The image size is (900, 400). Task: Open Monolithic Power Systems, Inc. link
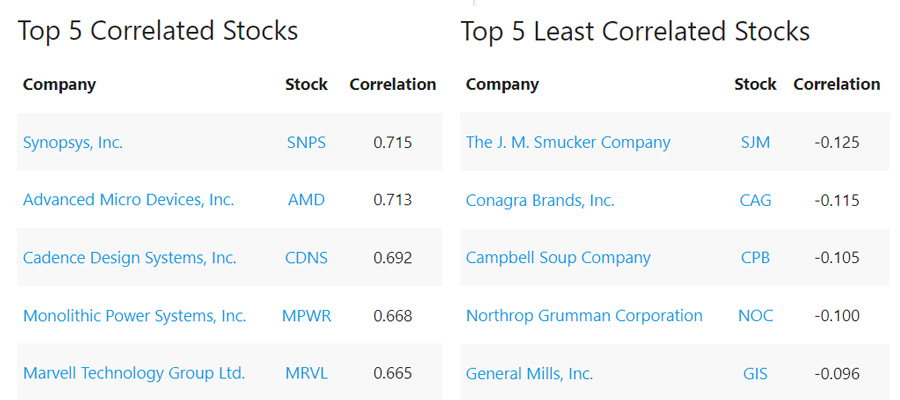134,316
